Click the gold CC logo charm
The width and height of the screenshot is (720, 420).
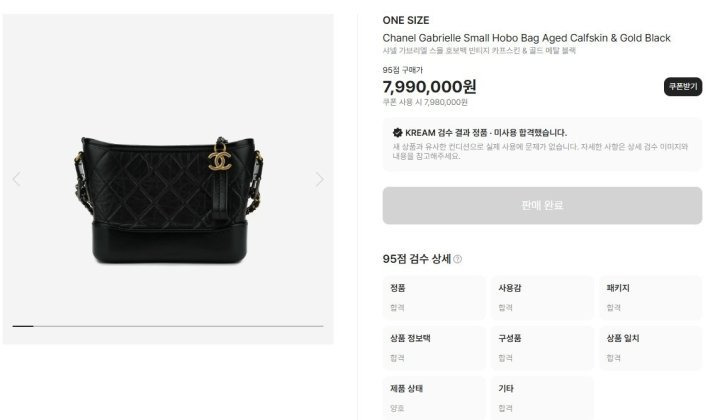(219, 160)
